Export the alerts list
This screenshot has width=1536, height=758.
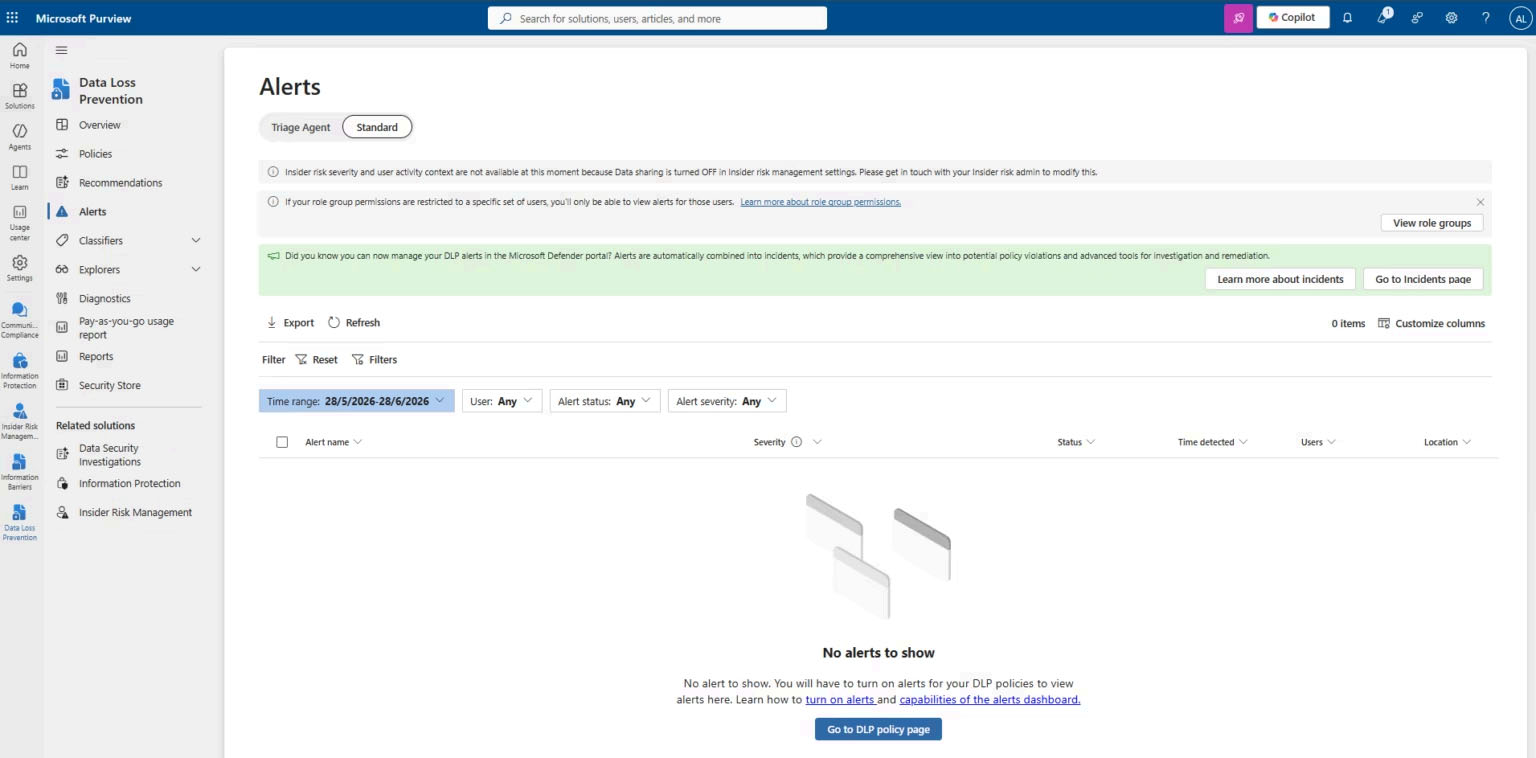pyautogui.click(x=290, y=323)
